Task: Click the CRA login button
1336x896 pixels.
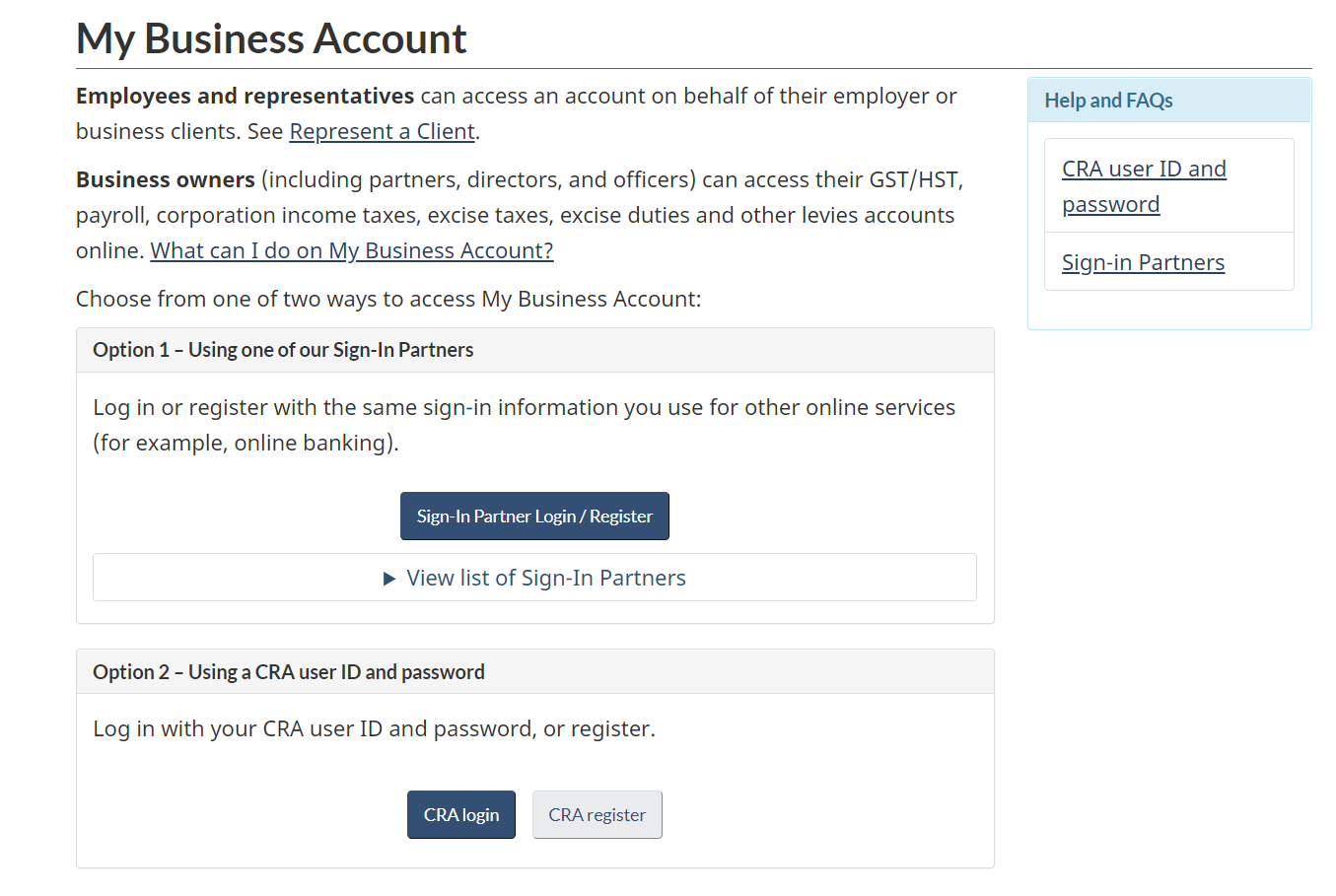Action: 460,815
